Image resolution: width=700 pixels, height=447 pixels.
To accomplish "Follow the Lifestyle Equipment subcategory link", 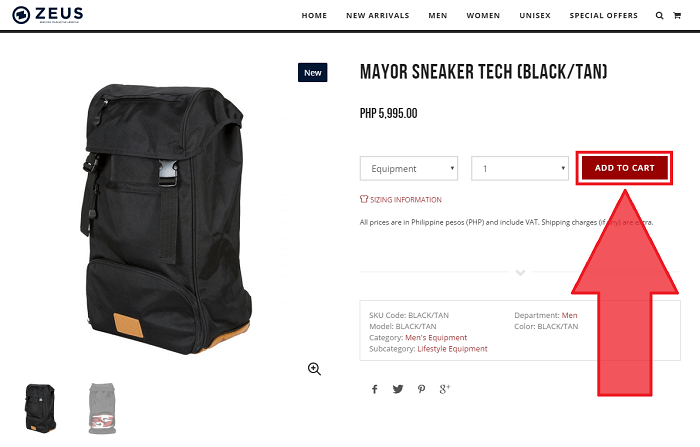I will (x=452, y=349).
